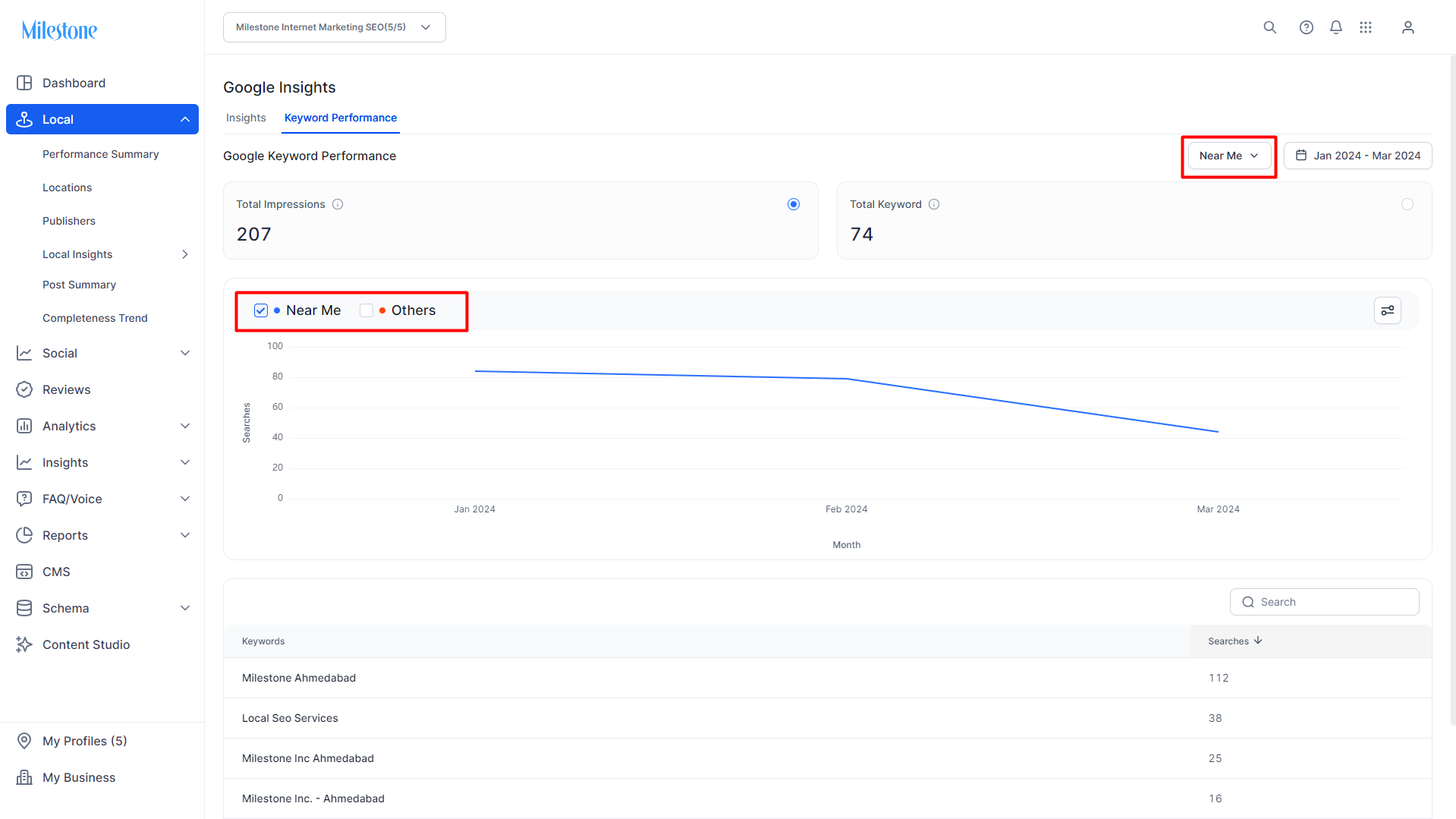Click the CMS sidebar icon

point(24,572)
